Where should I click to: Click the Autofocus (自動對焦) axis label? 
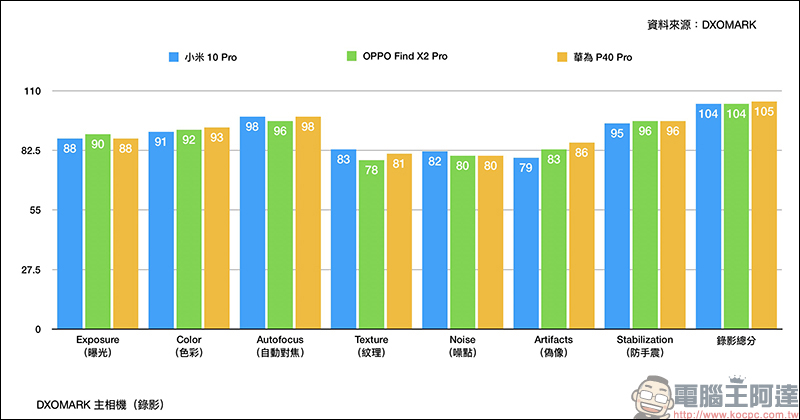tap(280, 346)
